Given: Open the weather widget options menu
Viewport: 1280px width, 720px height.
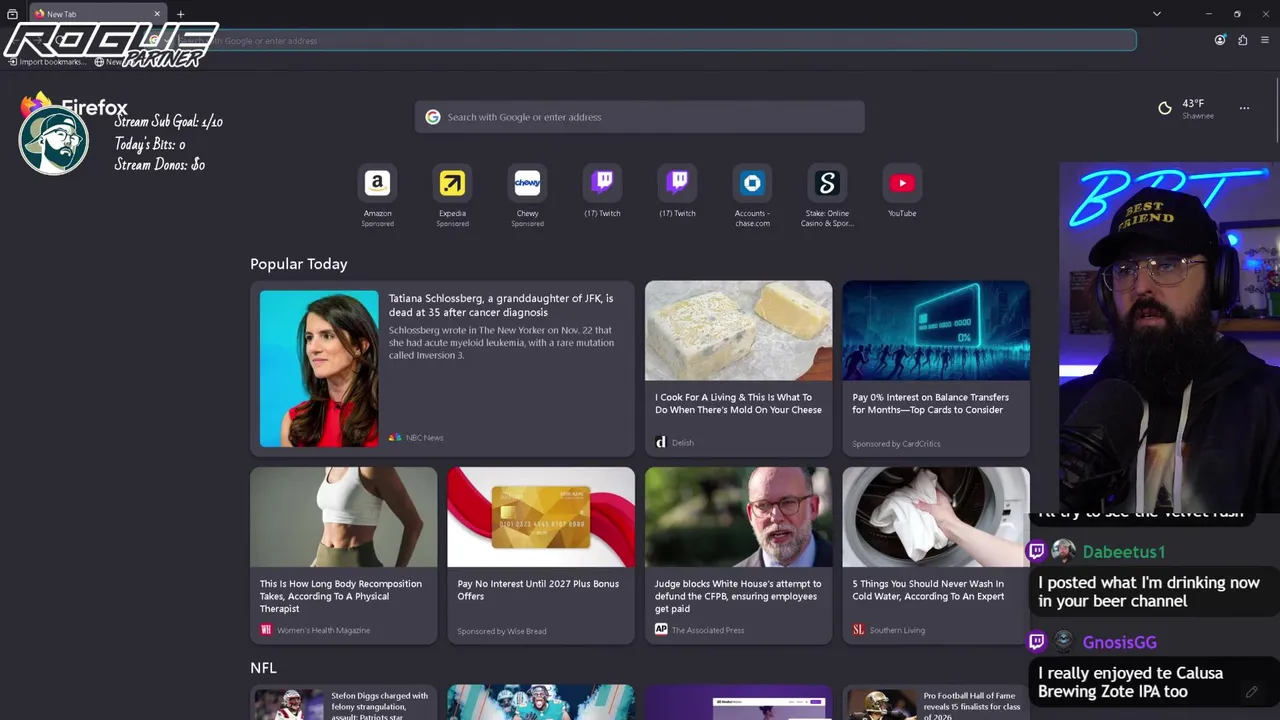Looking at the screenshot, I should pyautogui.click(x=1244, y=108).
